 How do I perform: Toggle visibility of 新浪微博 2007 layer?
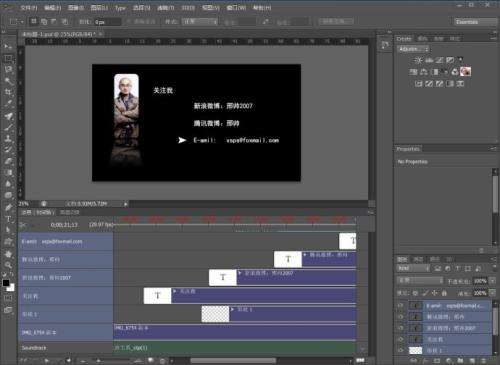401,328
